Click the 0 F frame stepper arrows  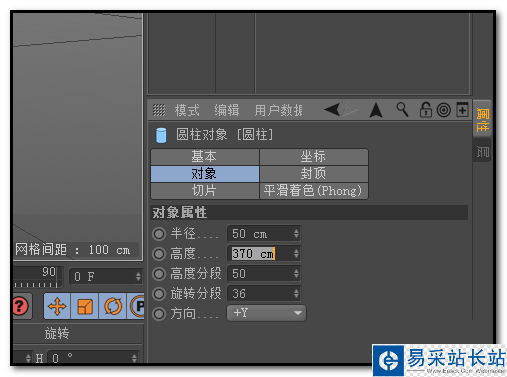point(138,276)
